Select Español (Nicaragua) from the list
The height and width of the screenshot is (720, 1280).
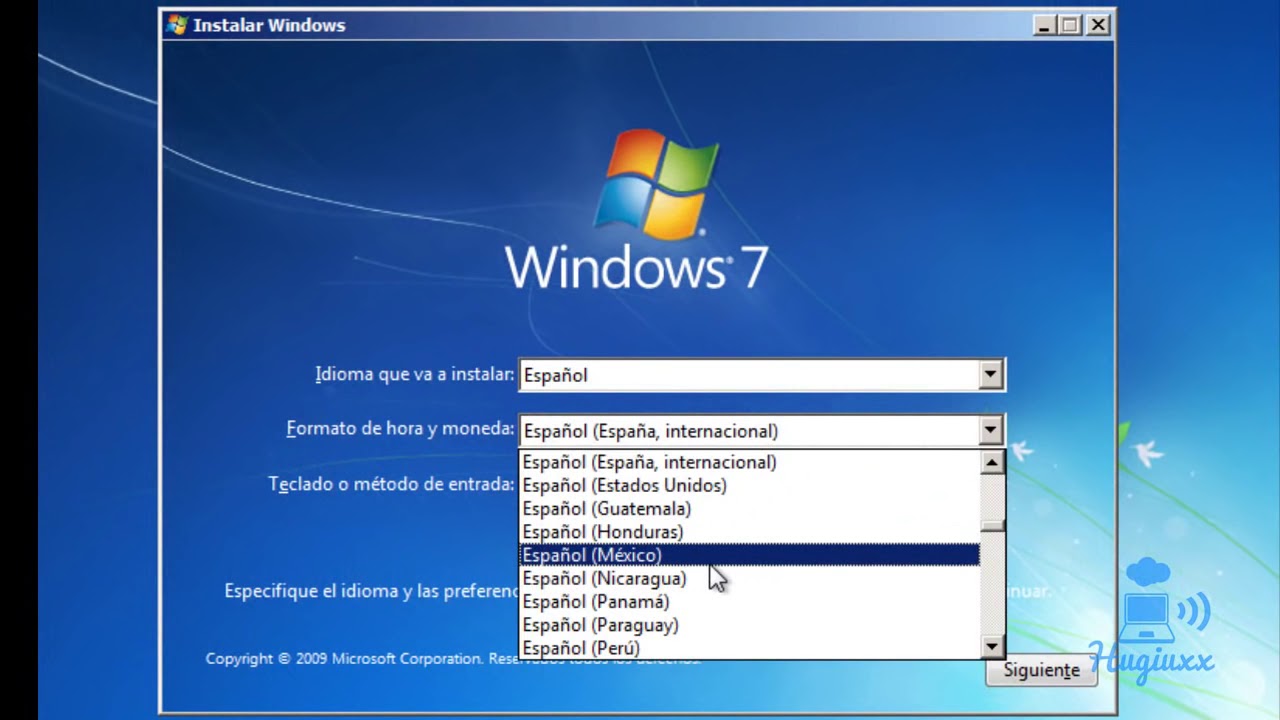(749, 578)
